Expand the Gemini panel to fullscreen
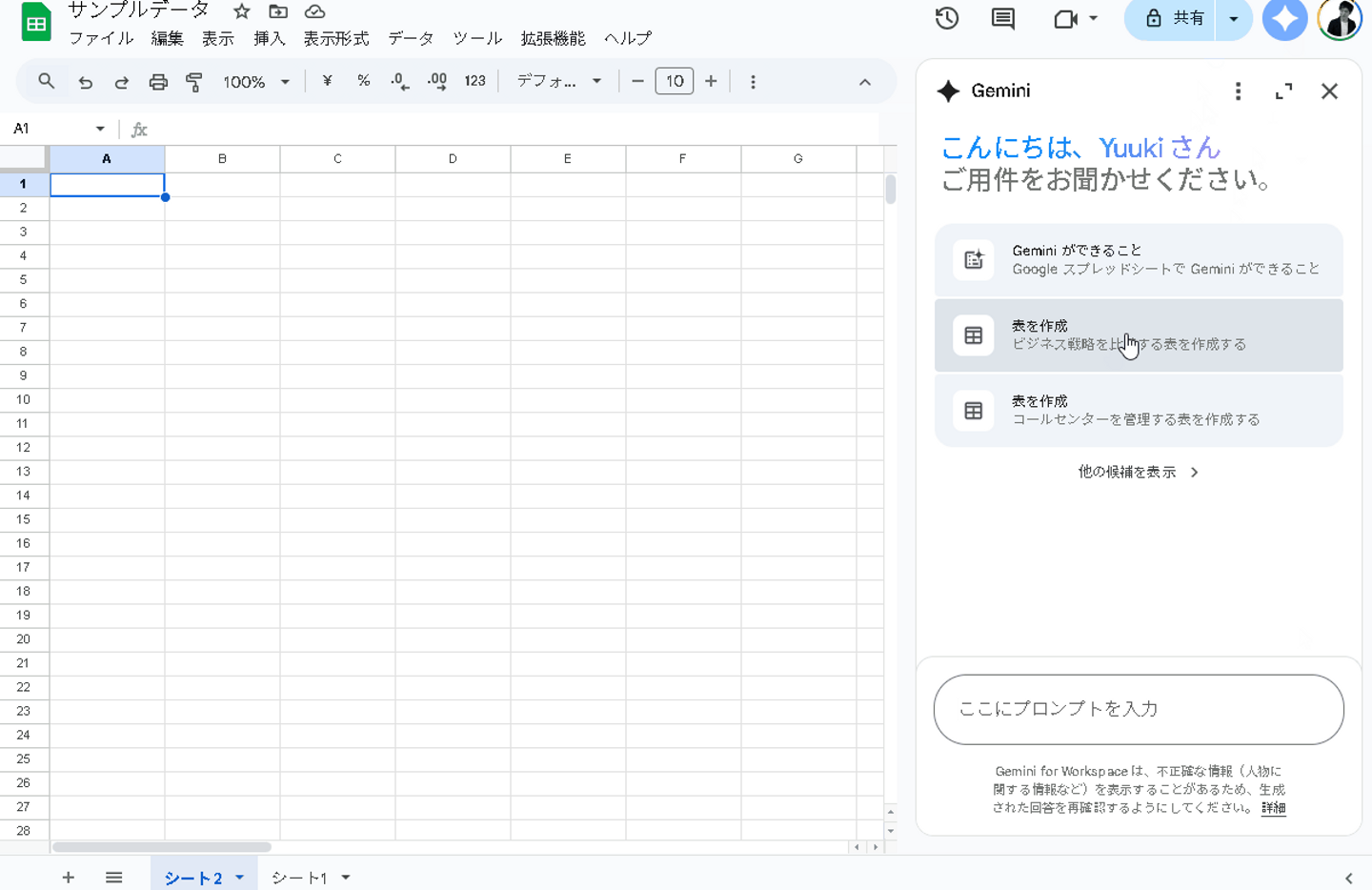Viewport: 1372px width, 890px height. pos(1283,91)
